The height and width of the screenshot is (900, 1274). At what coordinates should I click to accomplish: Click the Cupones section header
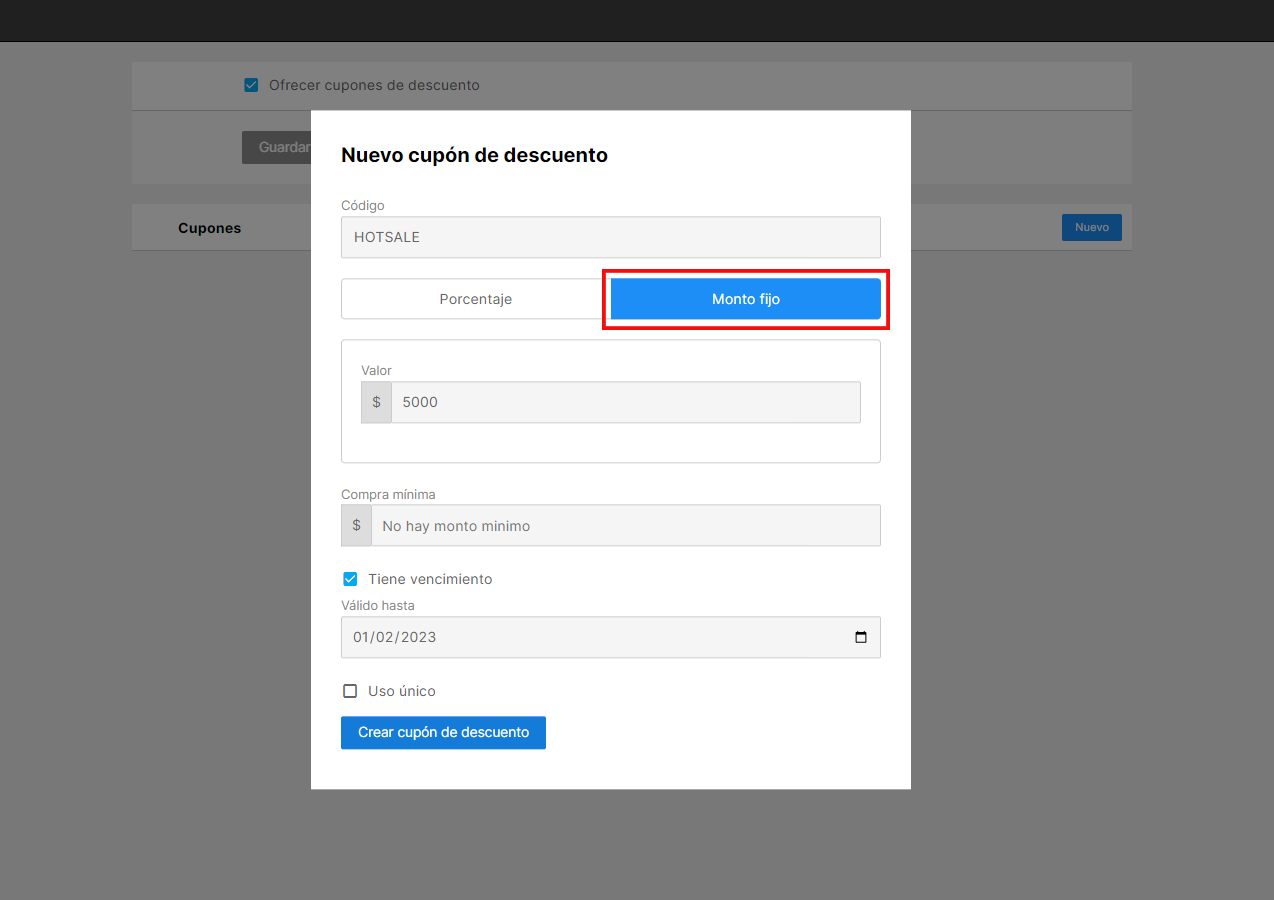[209, 228]
